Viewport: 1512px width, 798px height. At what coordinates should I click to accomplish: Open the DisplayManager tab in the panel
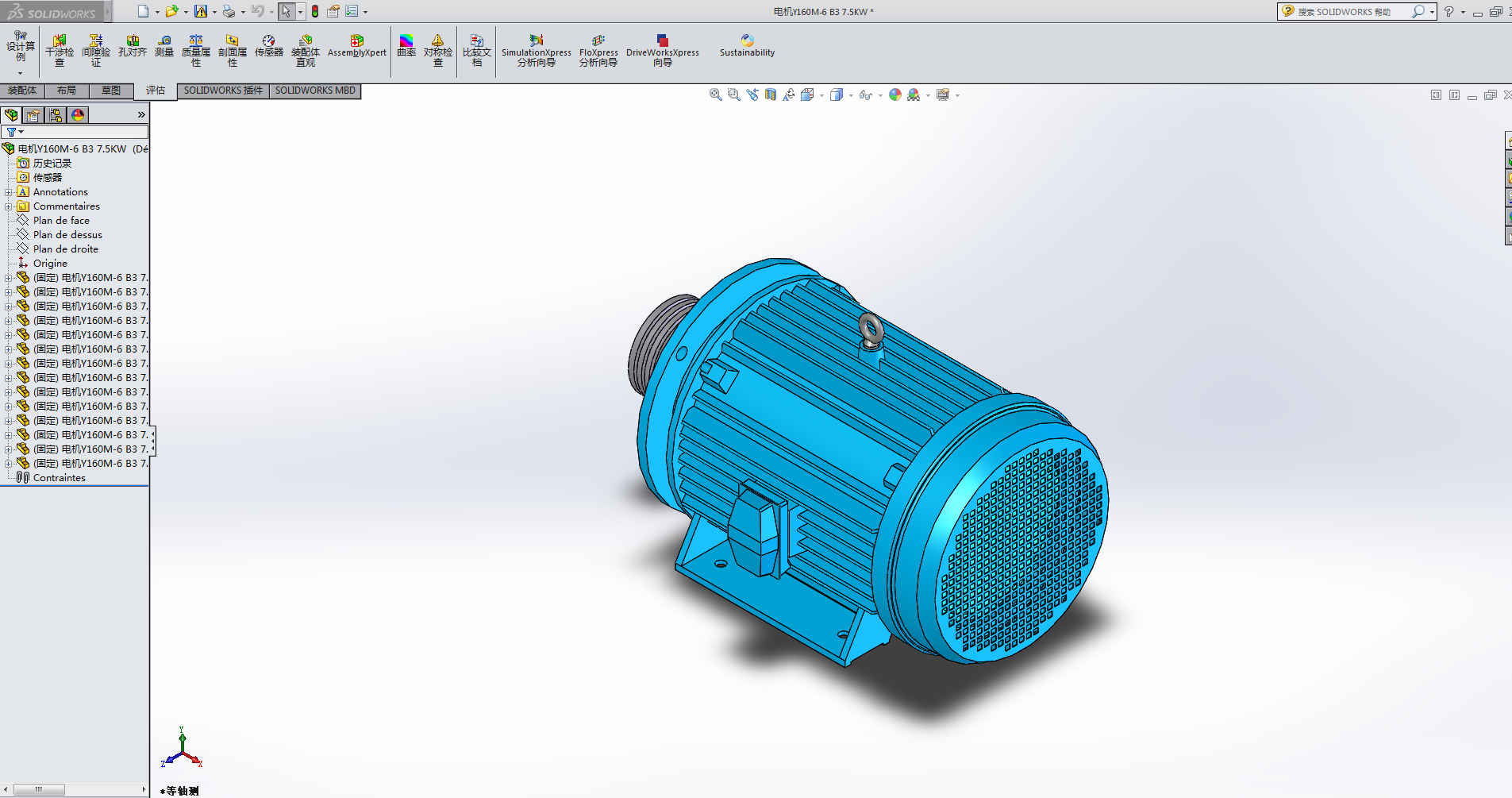coord(78,115)
